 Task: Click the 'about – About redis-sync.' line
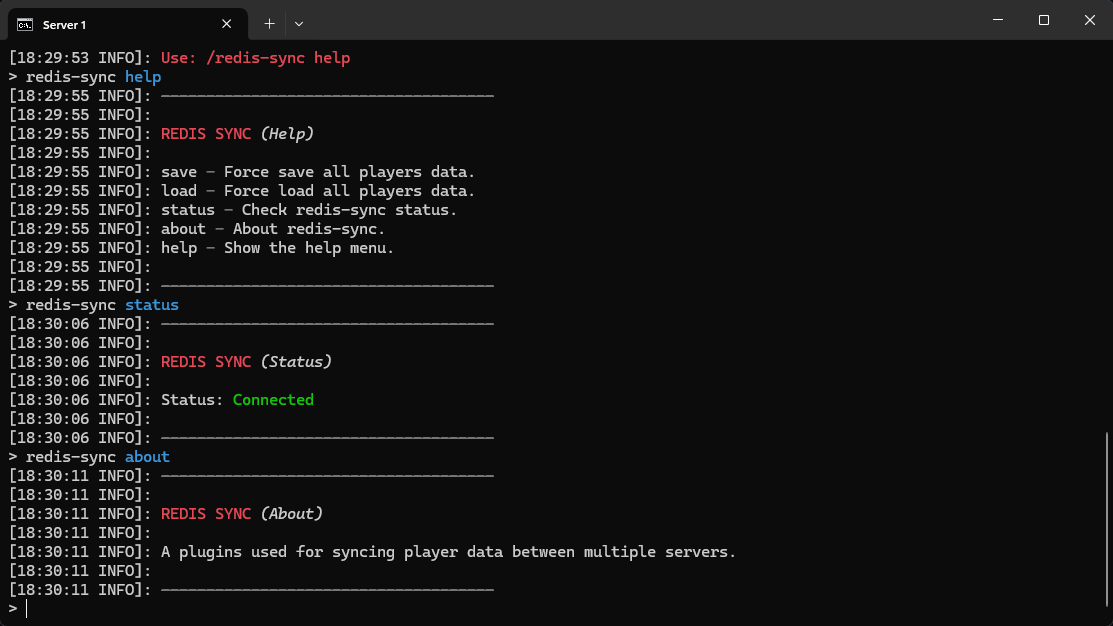pos(273,229)
